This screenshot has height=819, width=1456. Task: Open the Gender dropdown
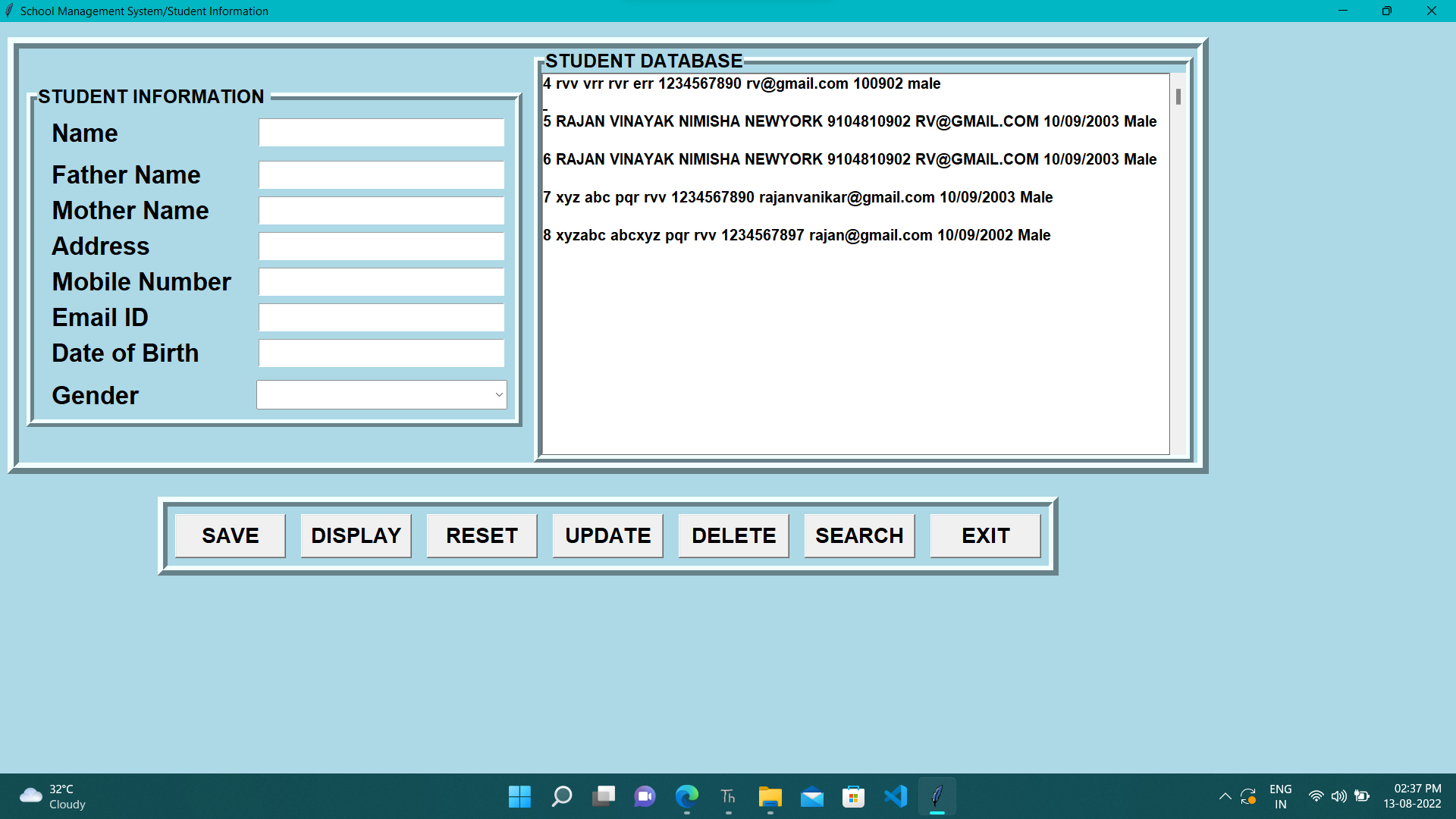(x=497, y=394)
